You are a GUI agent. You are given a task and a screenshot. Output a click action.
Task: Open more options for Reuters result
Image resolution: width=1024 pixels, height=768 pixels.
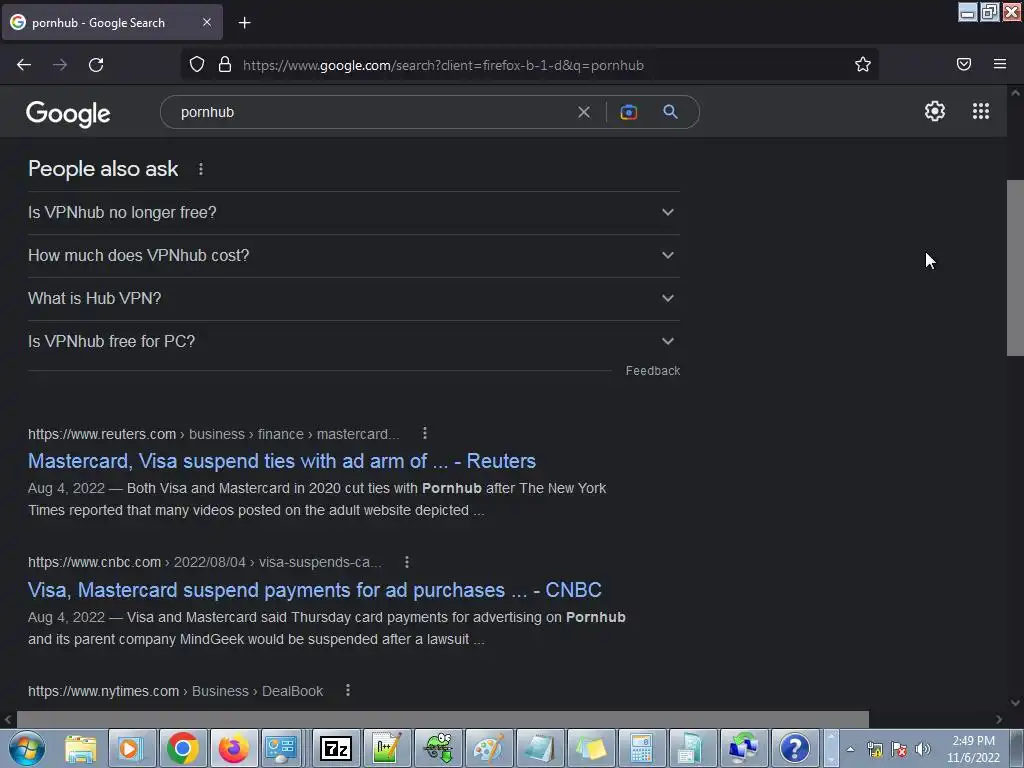(424, 433)
